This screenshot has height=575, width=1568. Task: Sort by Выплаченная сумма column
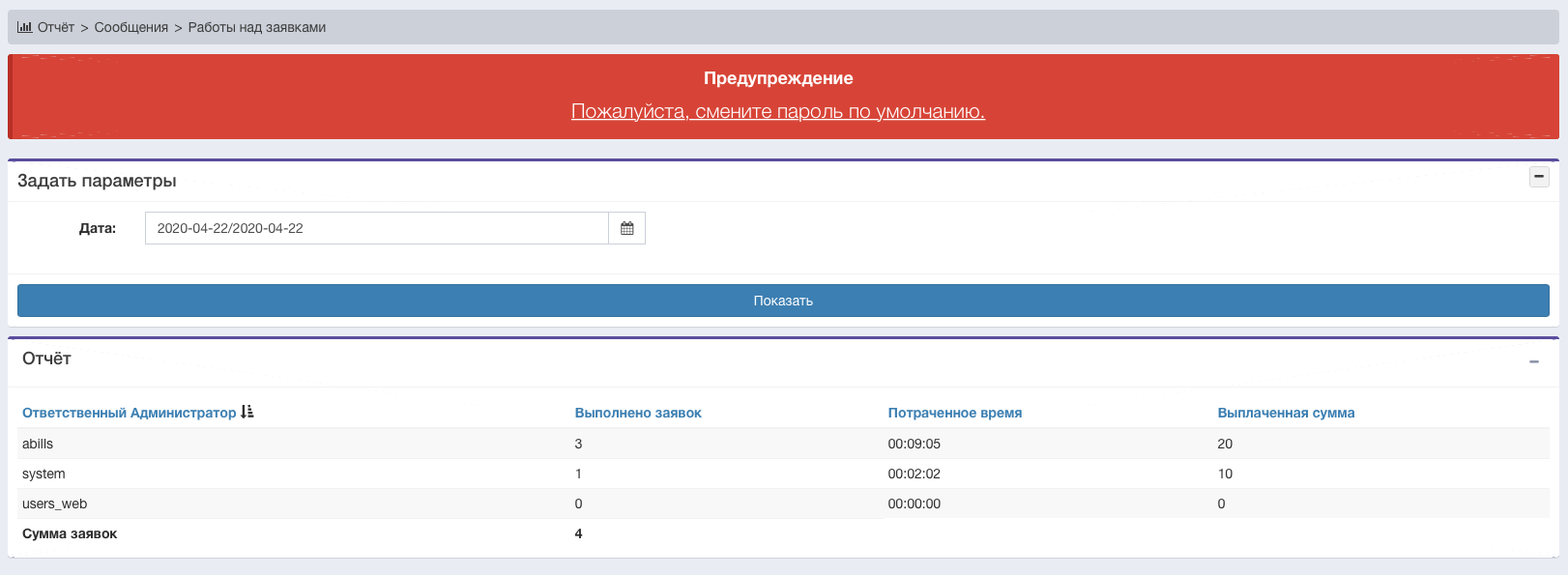click(1286, 413)
